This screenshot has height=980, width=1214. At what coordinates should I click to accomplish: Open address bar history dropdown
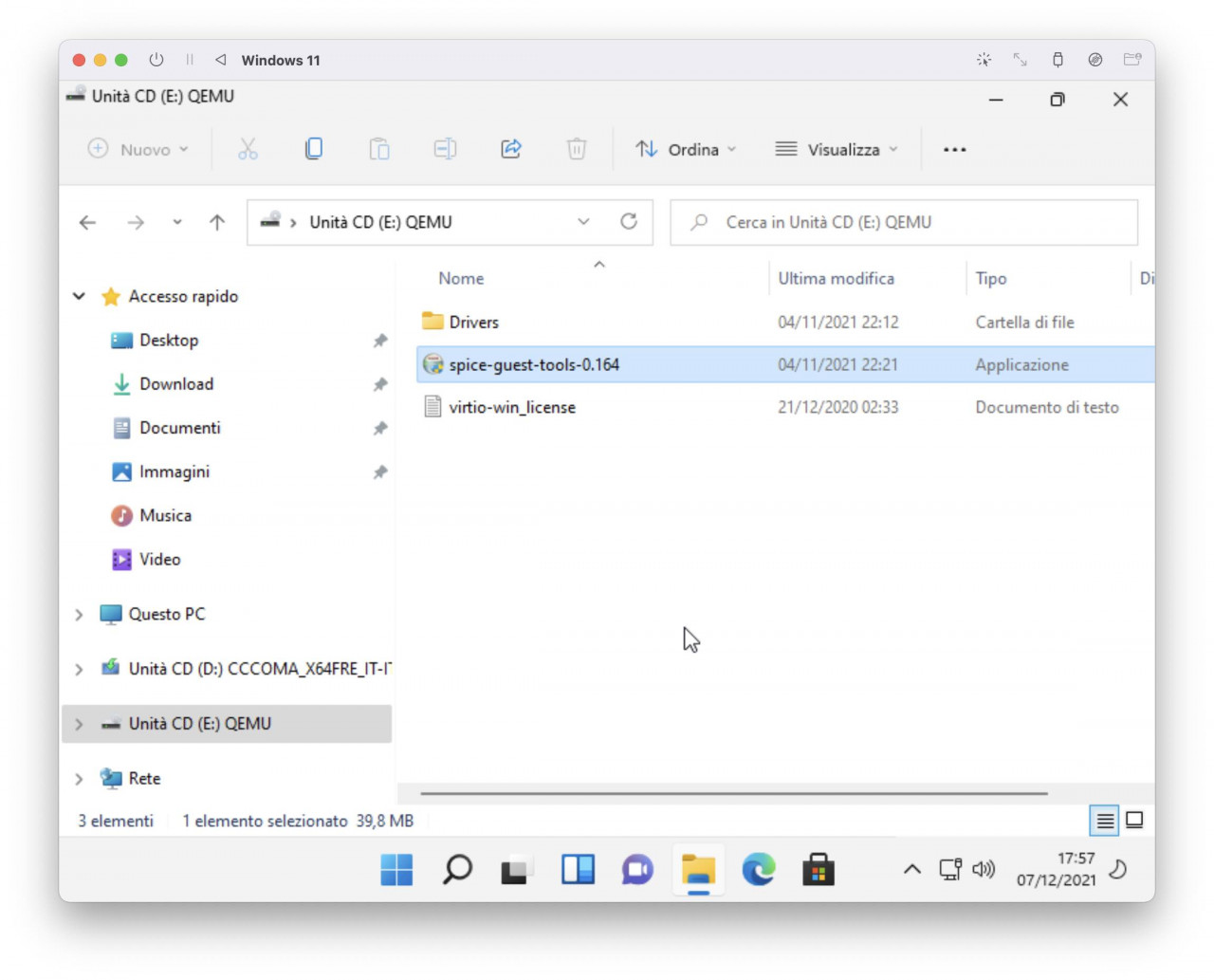click(x=583, y=222)
